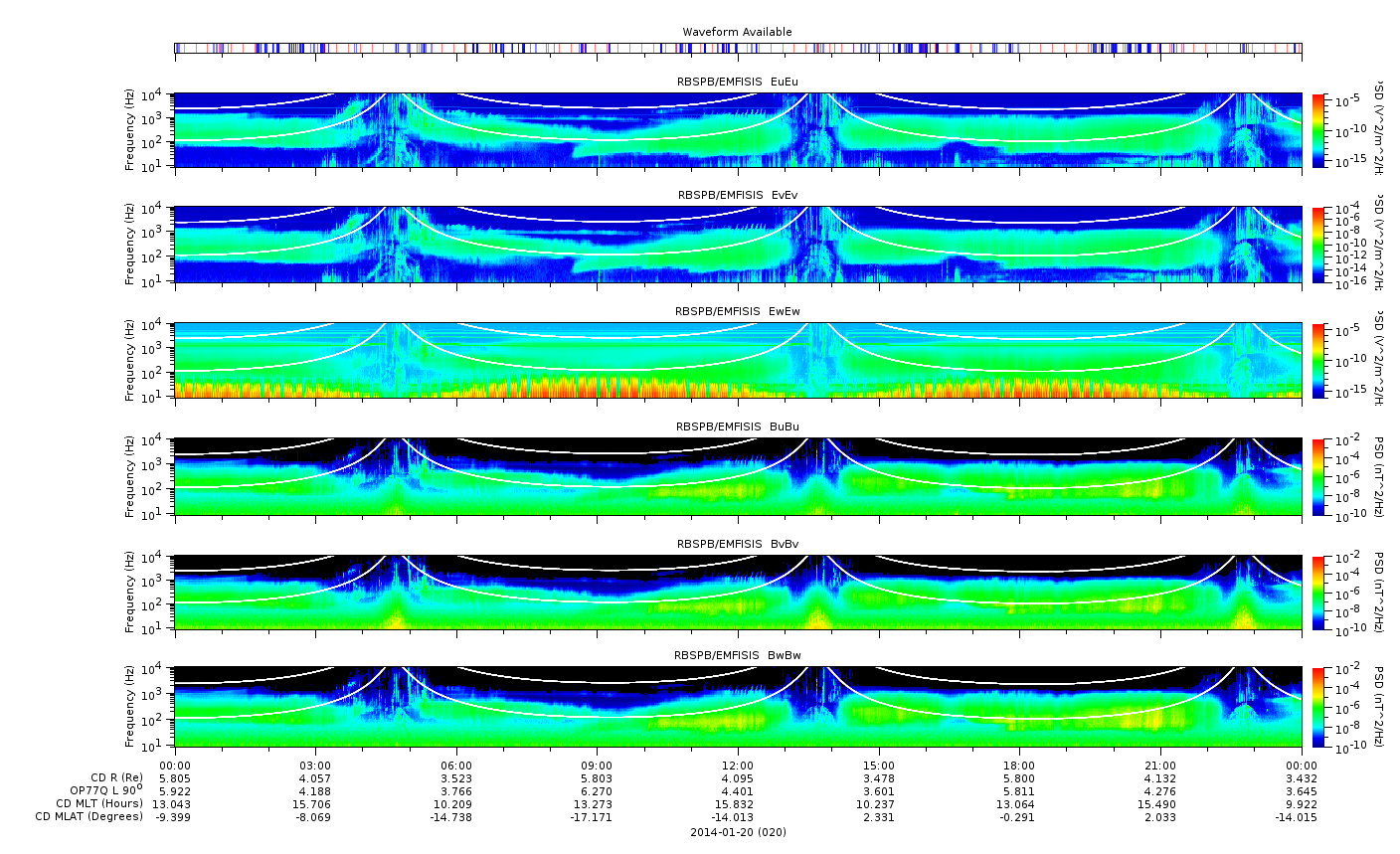Screen dimensions: 1400x854
Task: Click the Waveform Available timeline bar
Action: click(x=738, y=48)
